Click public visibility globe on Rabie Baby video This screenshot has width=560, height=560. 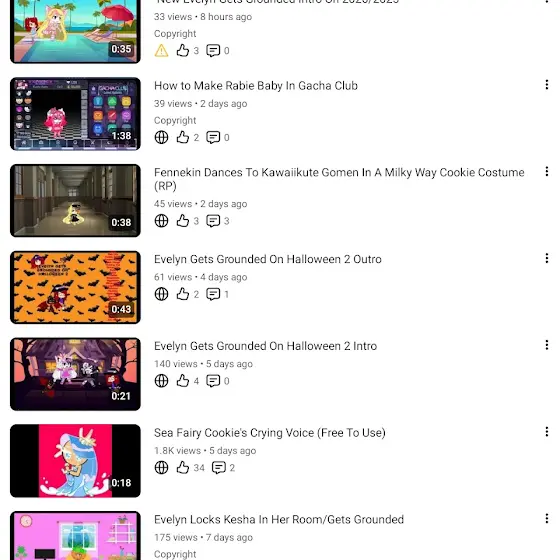coord(161,137)
